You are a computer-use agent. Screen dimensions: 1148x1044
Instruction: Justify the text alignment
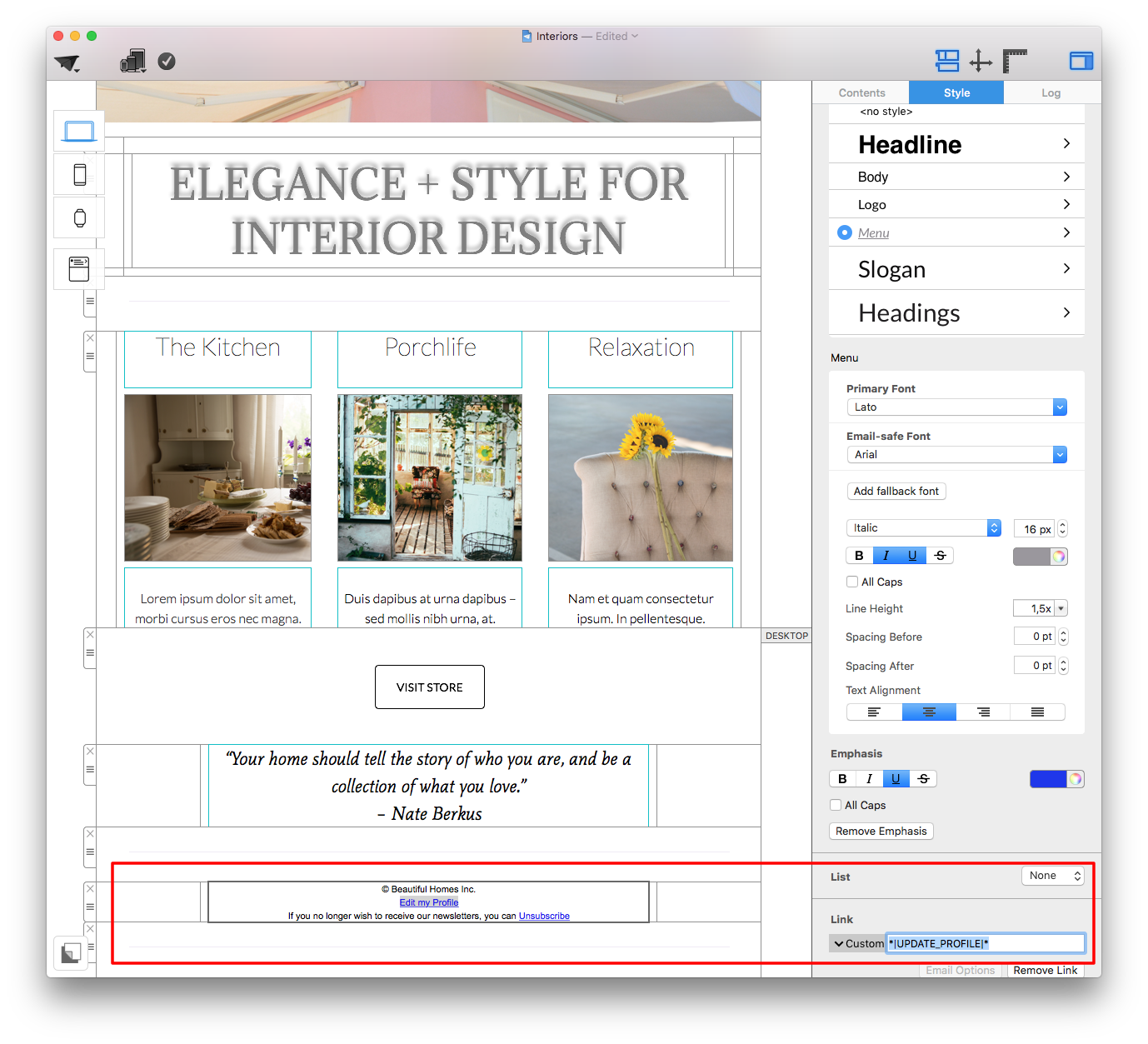(1037, 712)
